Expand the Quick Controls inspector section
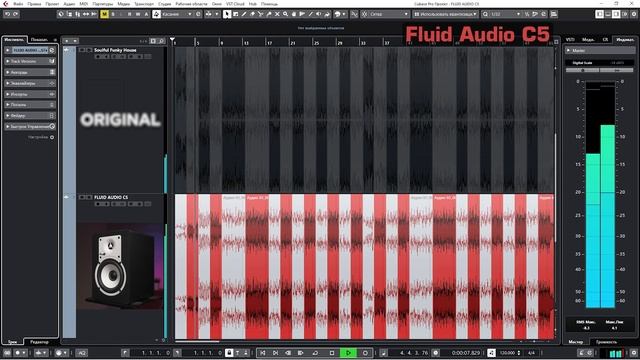 coord(30,127)
